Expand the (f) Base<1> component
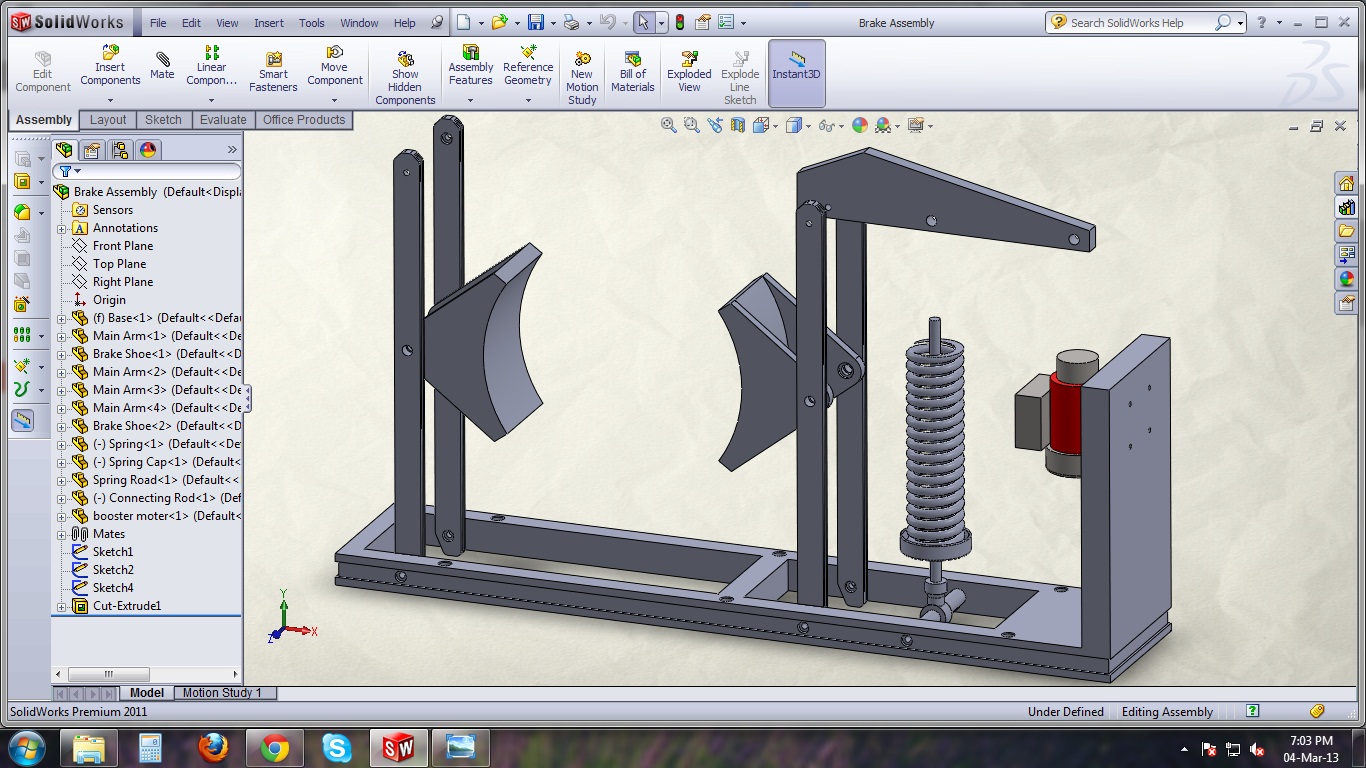Viewport: 1366px width, 768px height. click(x=62, y=318)
